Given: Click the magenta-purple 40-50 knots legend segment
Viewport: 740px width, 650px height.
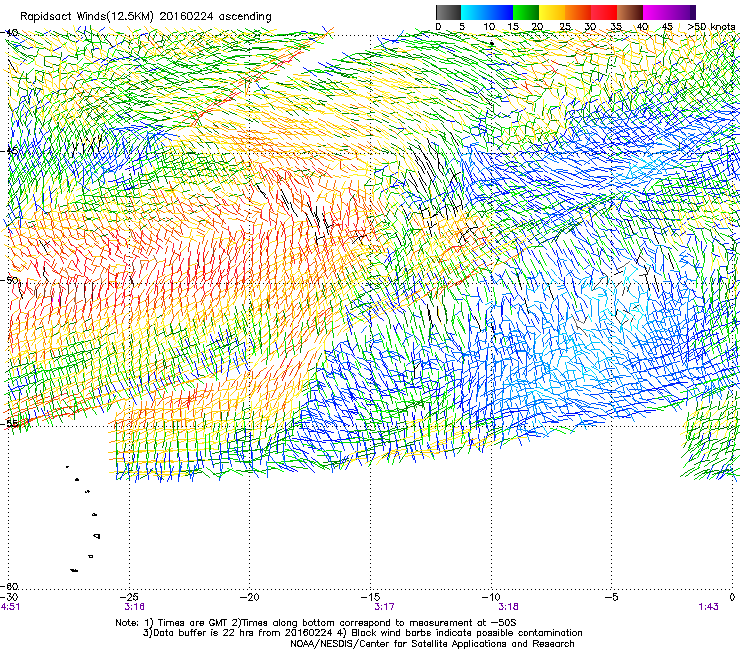Looking at the screenshot, I should [669, 12].
